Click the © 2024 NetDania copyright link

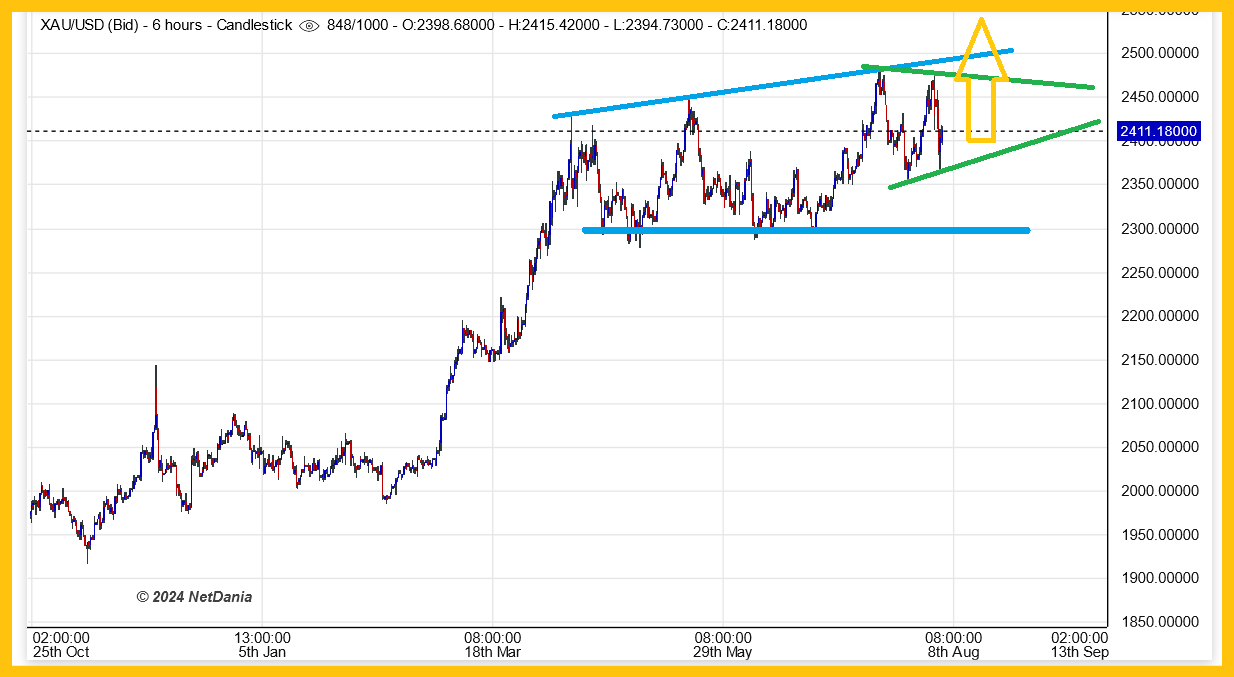point(194,597)
